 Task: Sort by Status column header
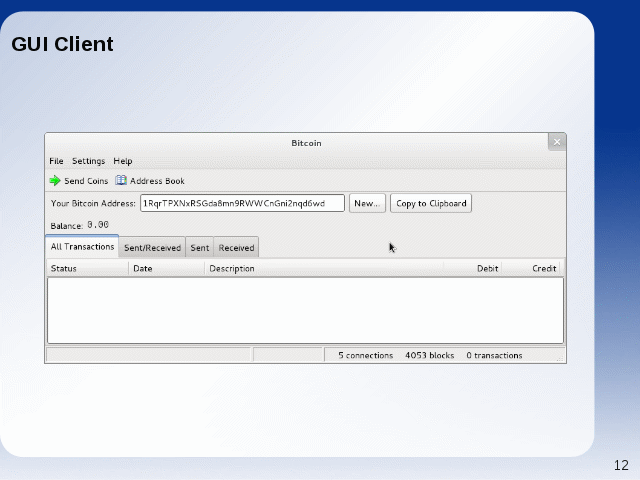(x=88, y=269)
